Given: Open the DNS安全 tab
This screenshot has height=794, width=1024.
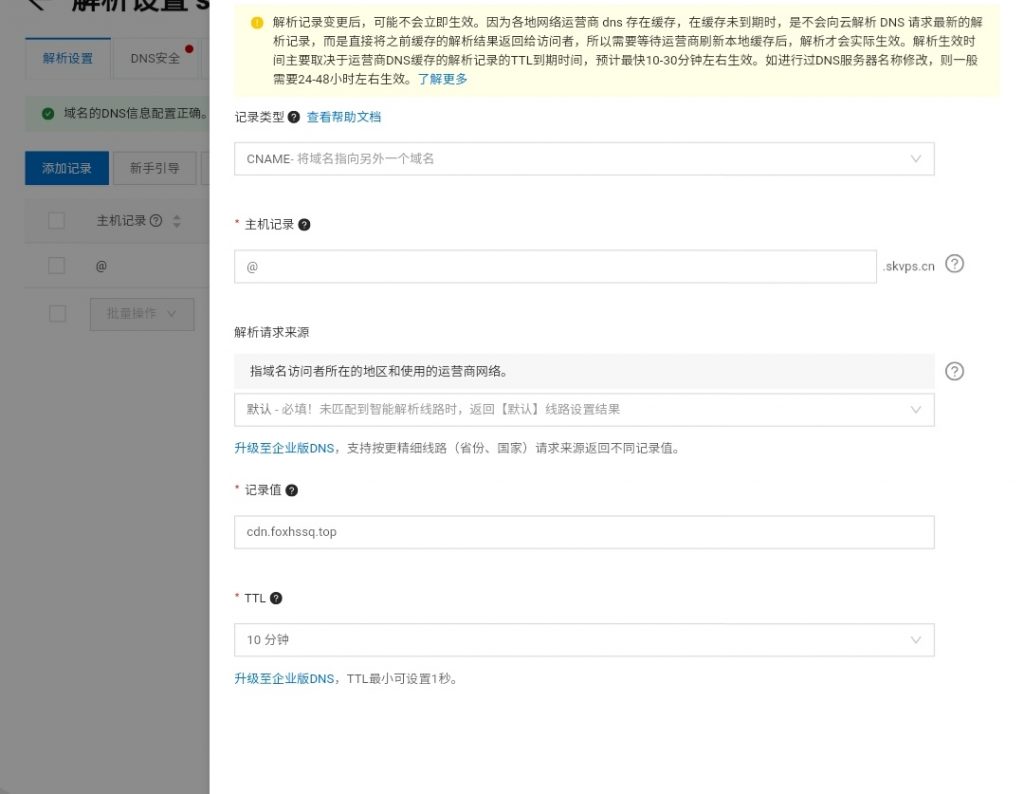Looking at the screenshot, I should (x=155, y=59).
